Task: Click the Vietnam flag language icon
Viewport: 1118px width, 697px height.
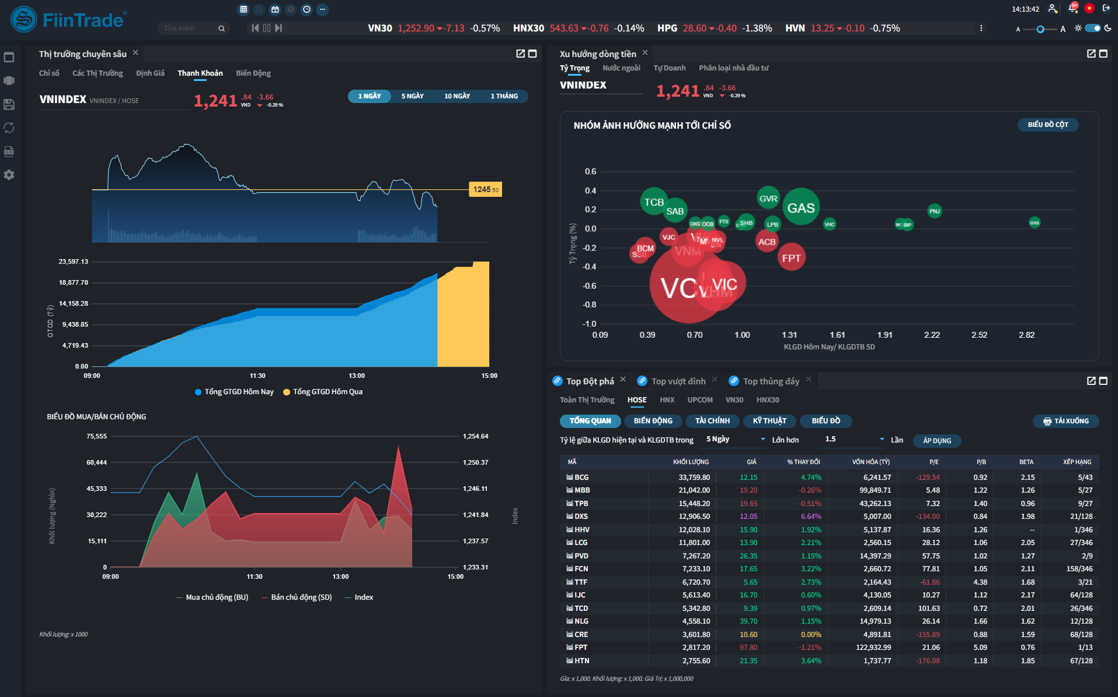Action: [1089, 9]
